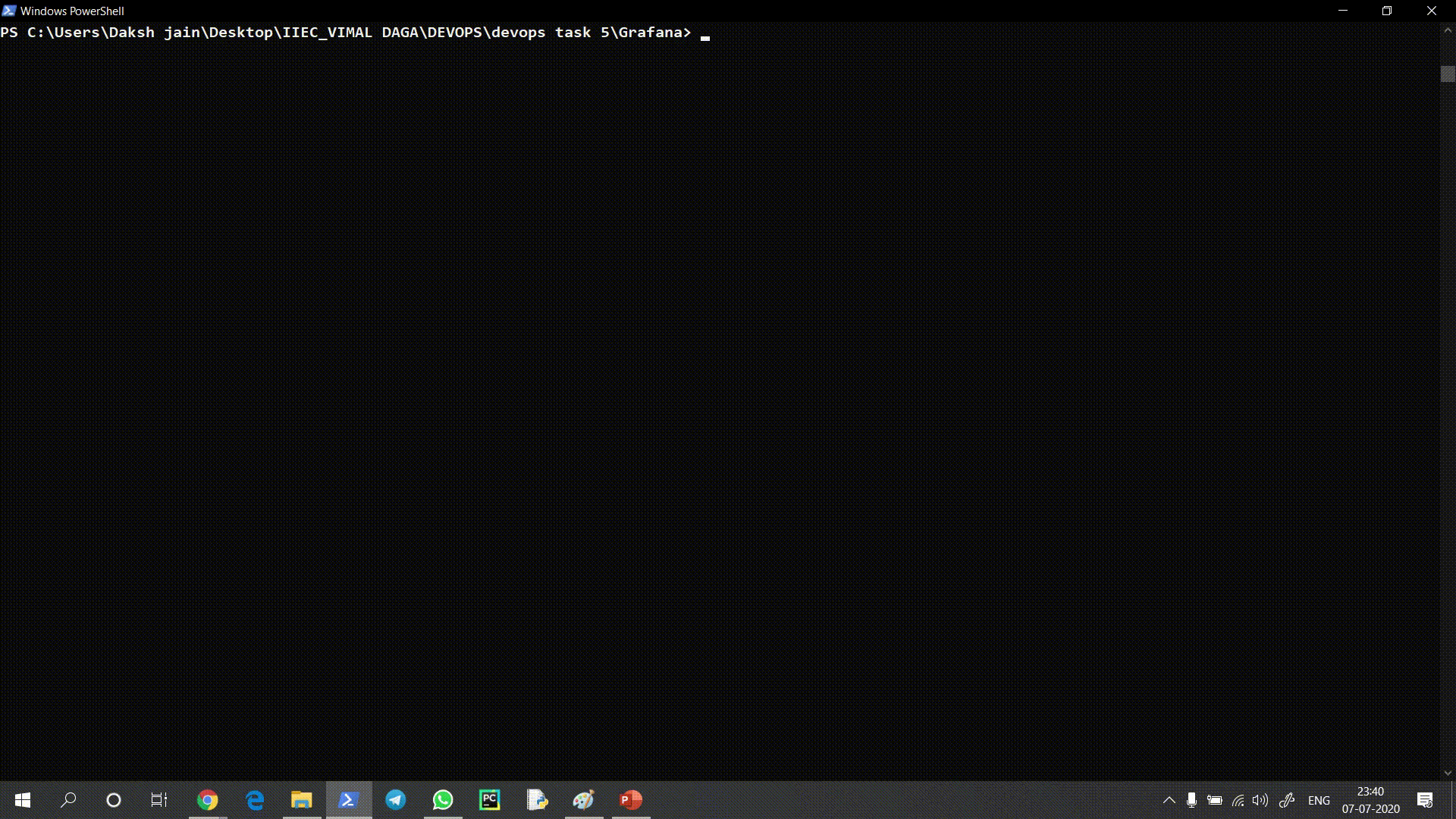
Task: Launch PyCharm from the taskbar
Action: (x=490, y=800)
